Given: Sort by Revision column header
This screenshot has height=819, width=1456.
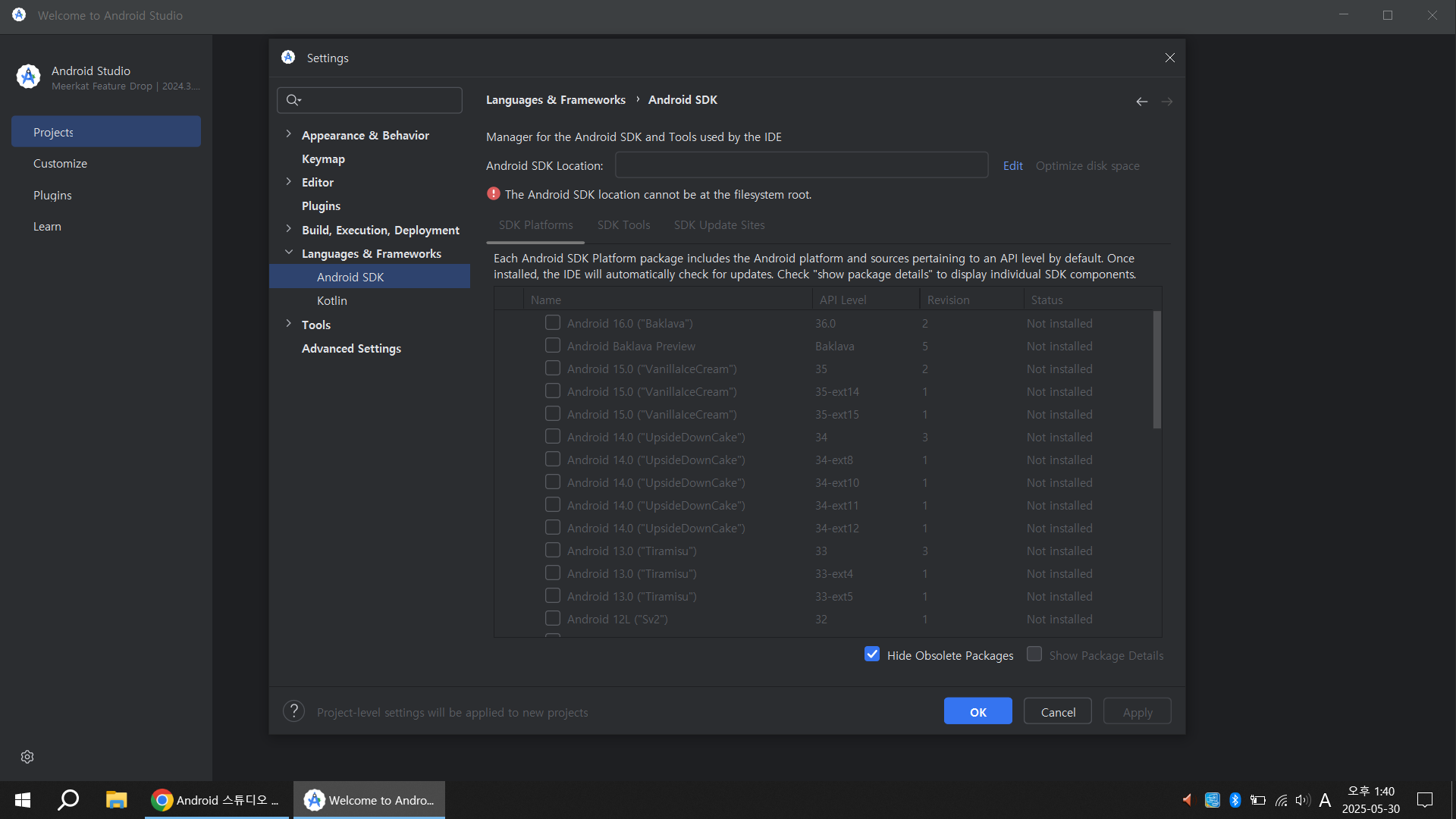Looking at the screenshot, I should [x=971, y=300].
